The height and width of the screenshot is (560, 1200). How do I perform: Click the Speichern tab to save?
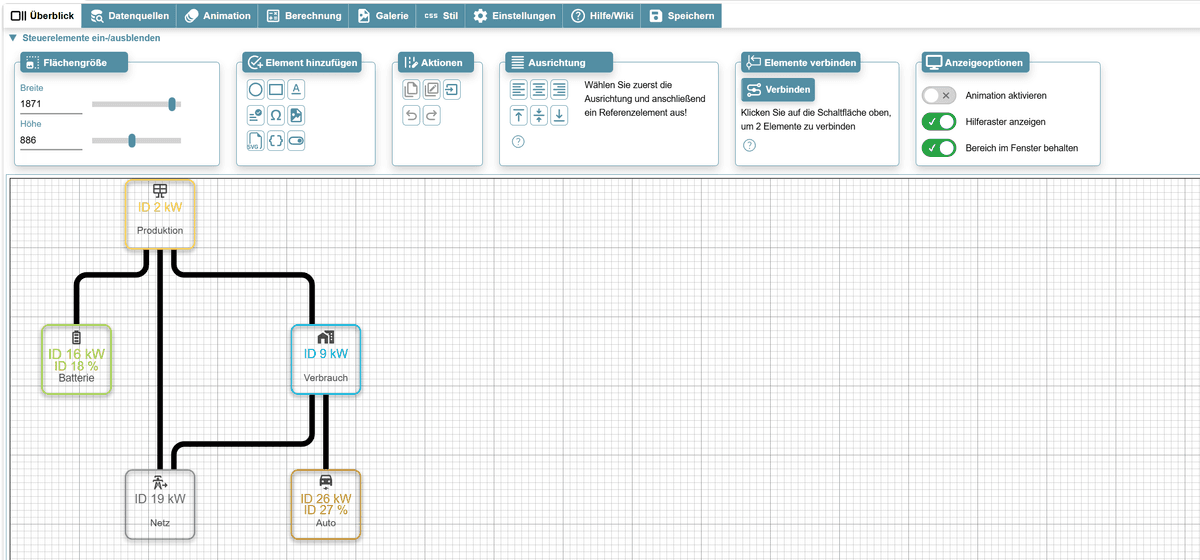coord(681,16)
